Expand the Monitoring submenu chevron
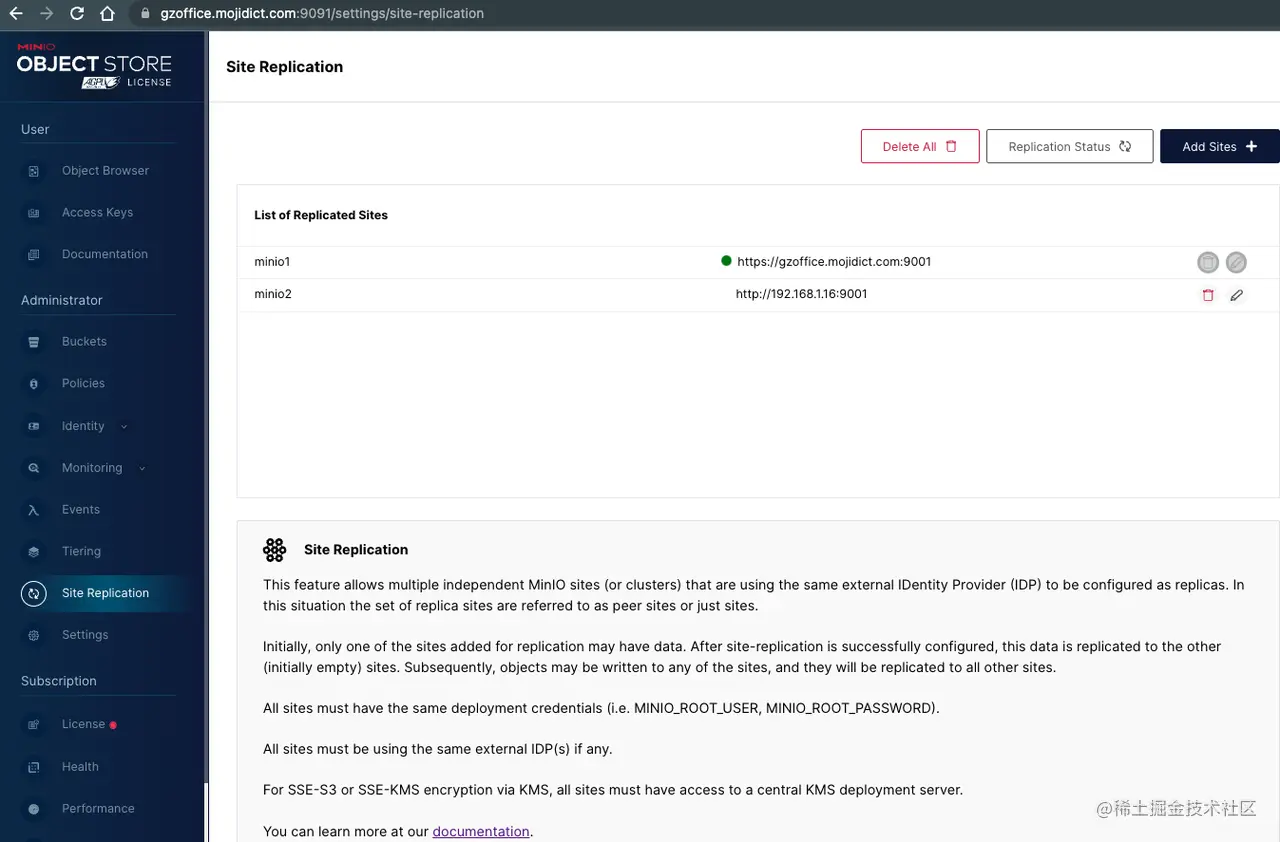Image resolution: width=1280 pixels, height=842 pixels. [142, 468]
